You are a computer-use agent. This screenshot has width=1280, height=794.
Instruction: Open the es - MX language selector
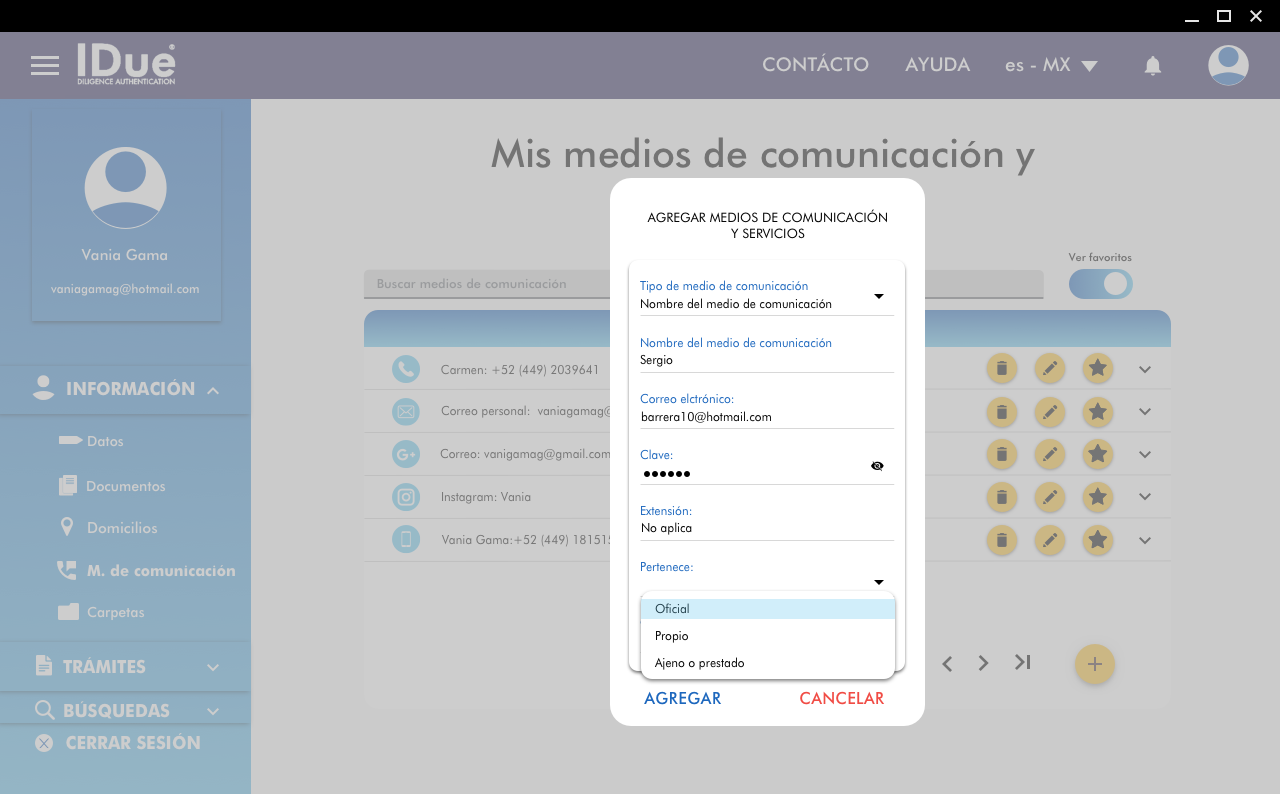(1050, 66)
